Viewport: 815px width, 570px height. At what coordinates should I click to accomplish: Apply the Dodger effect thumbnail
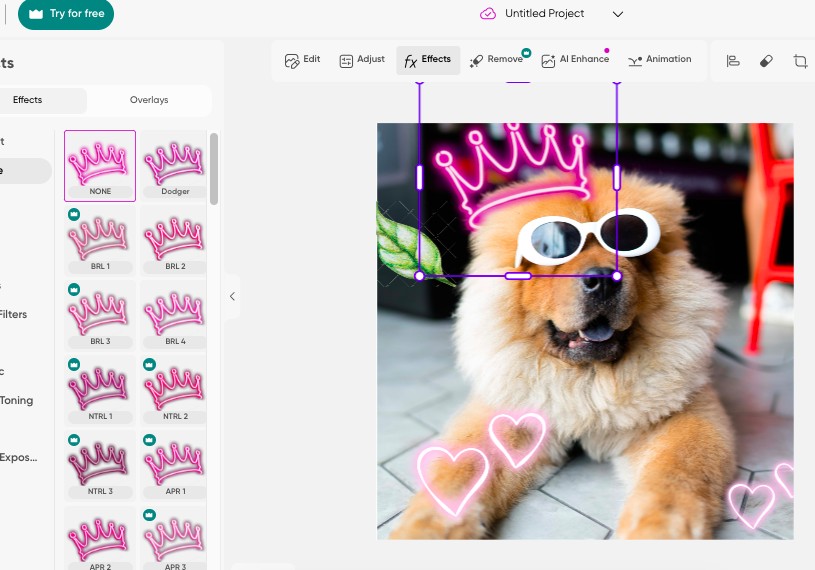pos(174,166)
